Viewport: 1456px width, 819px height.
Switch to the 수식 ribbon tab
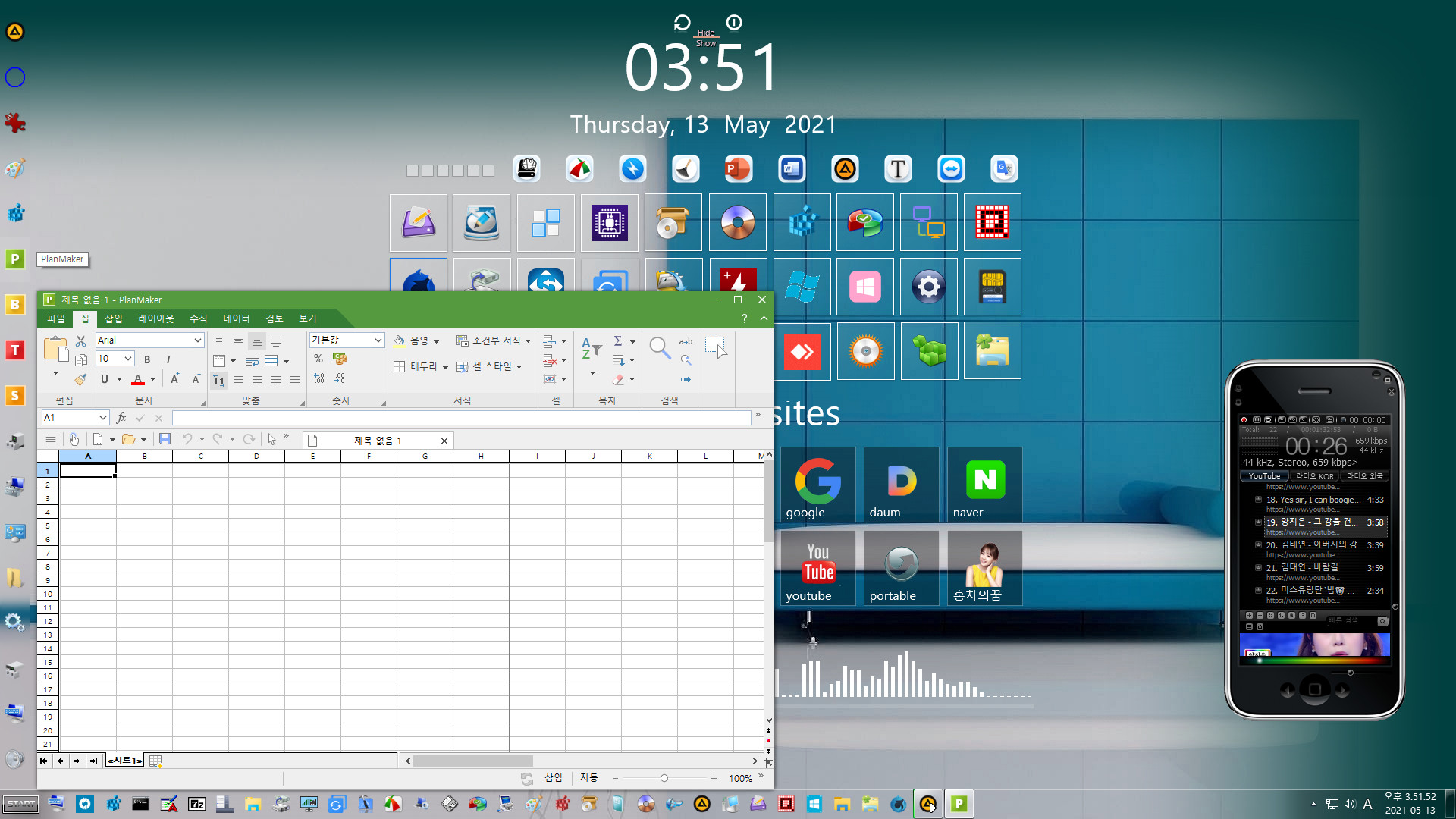click(199, 318)
